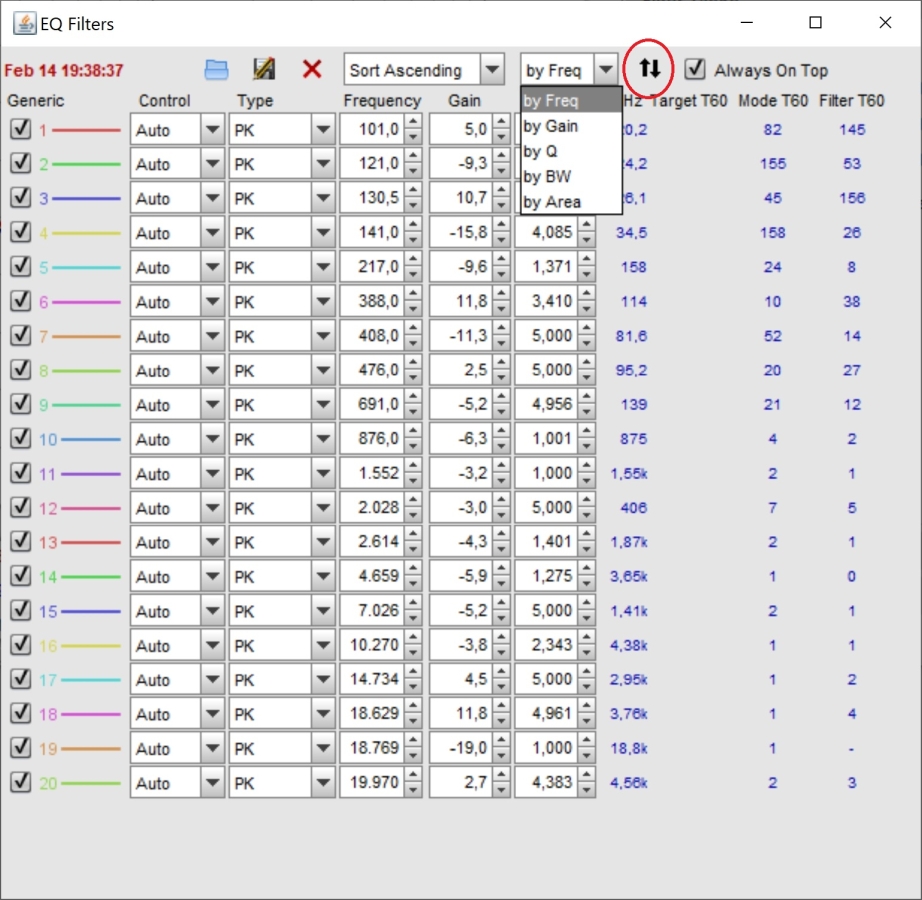Open the Sort Ascending dropdown
The height and width of the screenshot is (900, 922).
coord(491,70)
